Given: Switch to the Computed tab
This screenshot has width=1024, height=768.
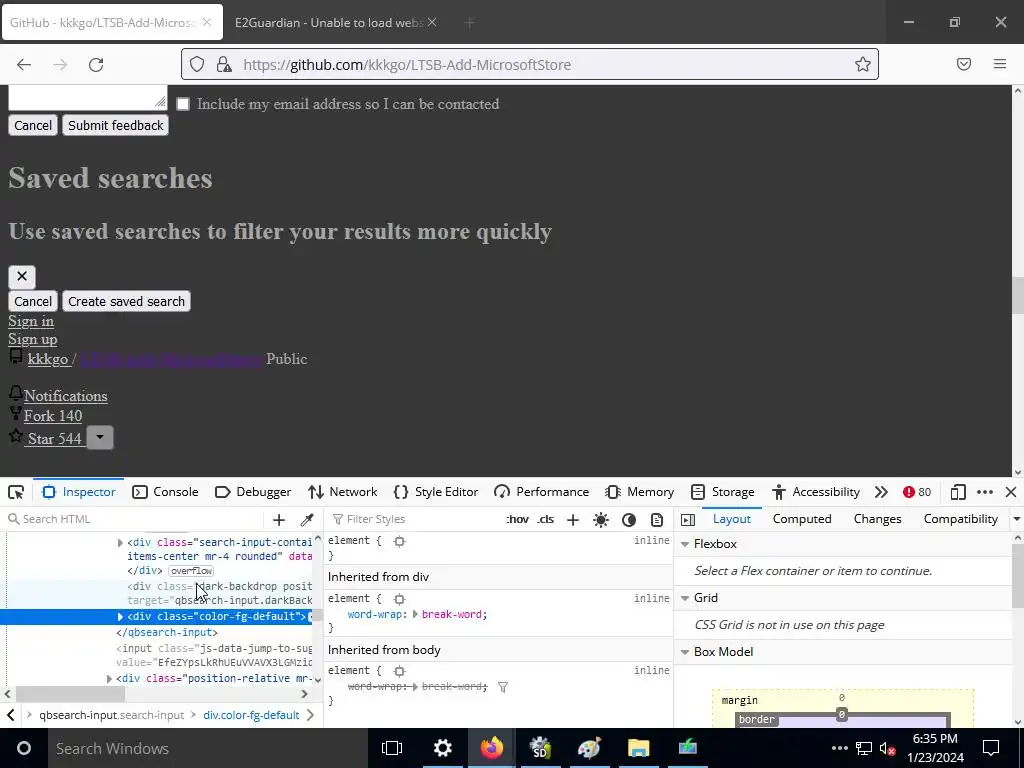Looking at the screenshot, I should click(x=802, y=519).
